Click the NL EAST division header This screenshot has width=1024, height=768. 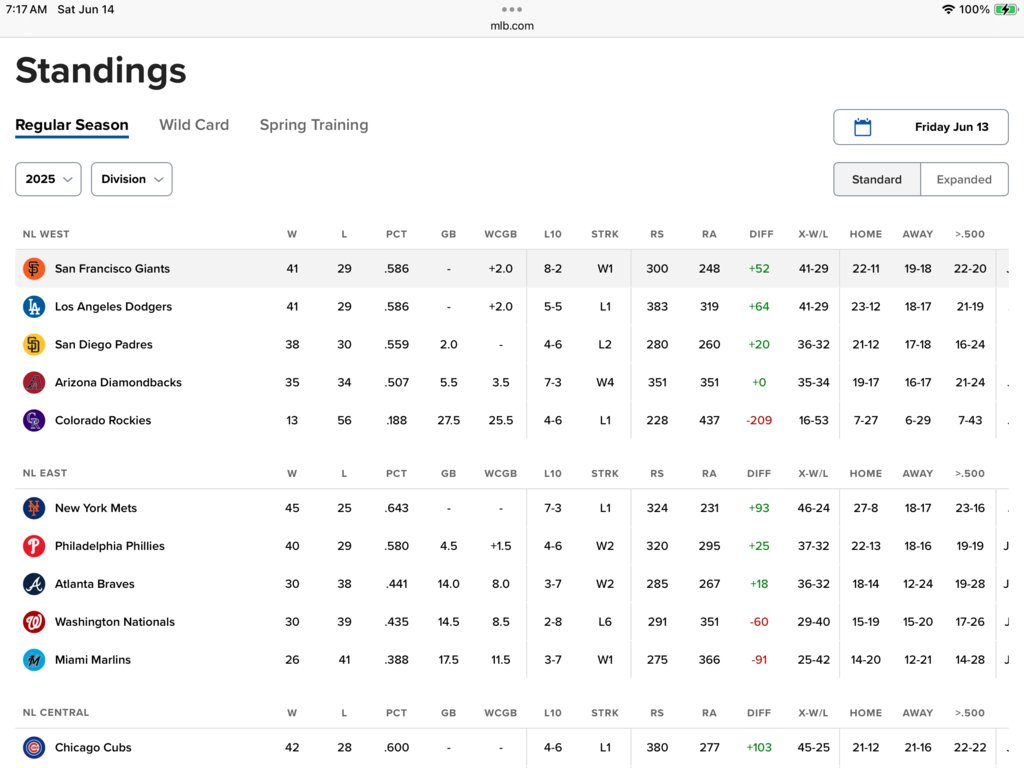[45, 473]
